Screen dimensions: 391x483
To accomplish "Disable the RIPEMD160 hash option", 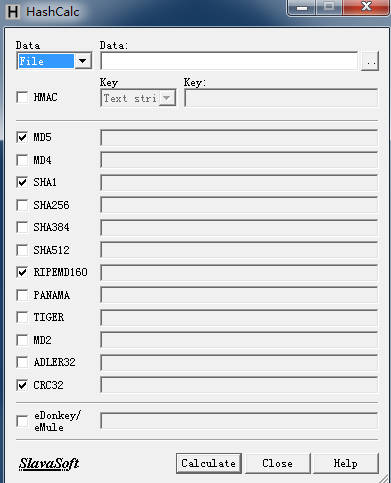I will click(x=22, y=272).
